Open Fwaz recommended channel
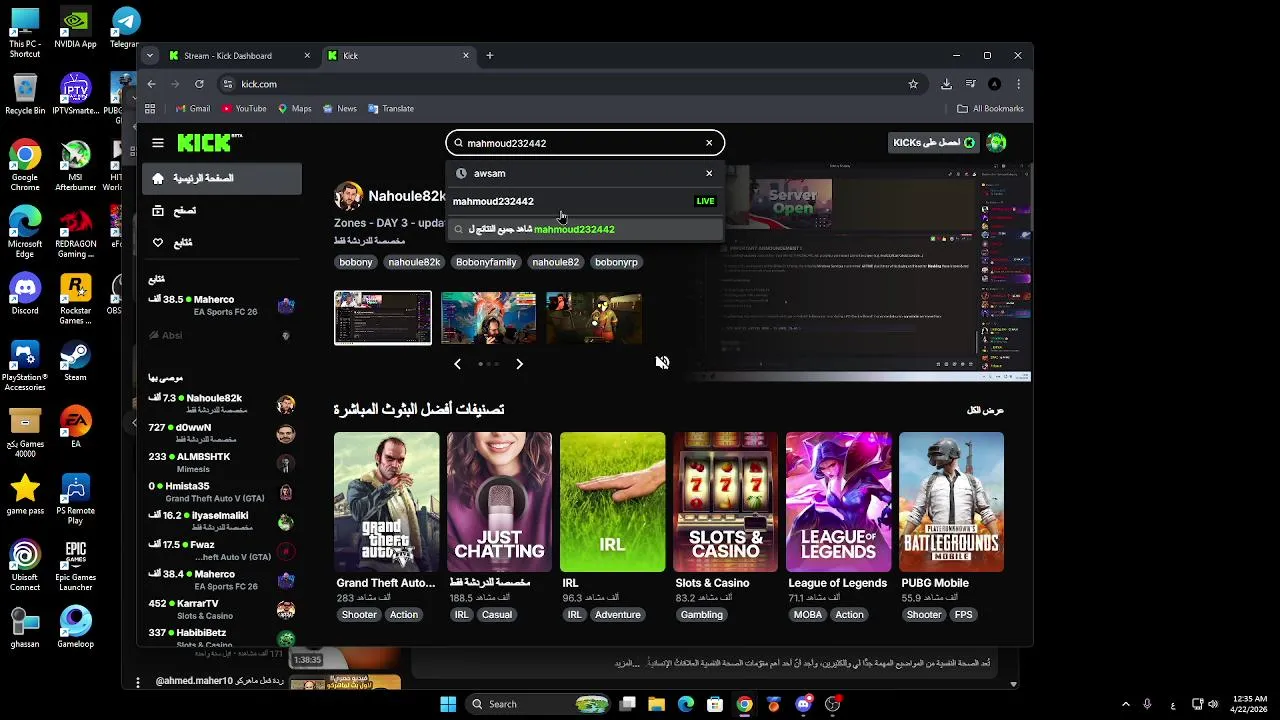The height and width of the screenshot is (720, 1280). click(x=222, y=550)
